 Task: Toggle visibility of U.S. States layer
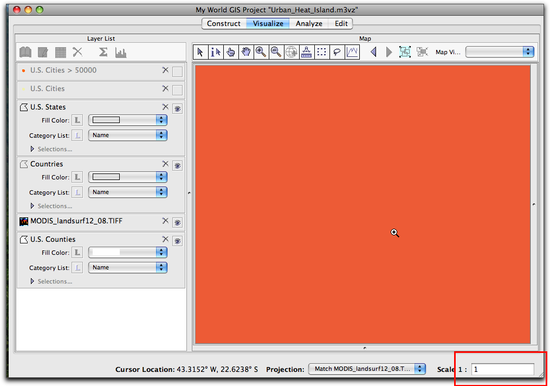point(177,108)
